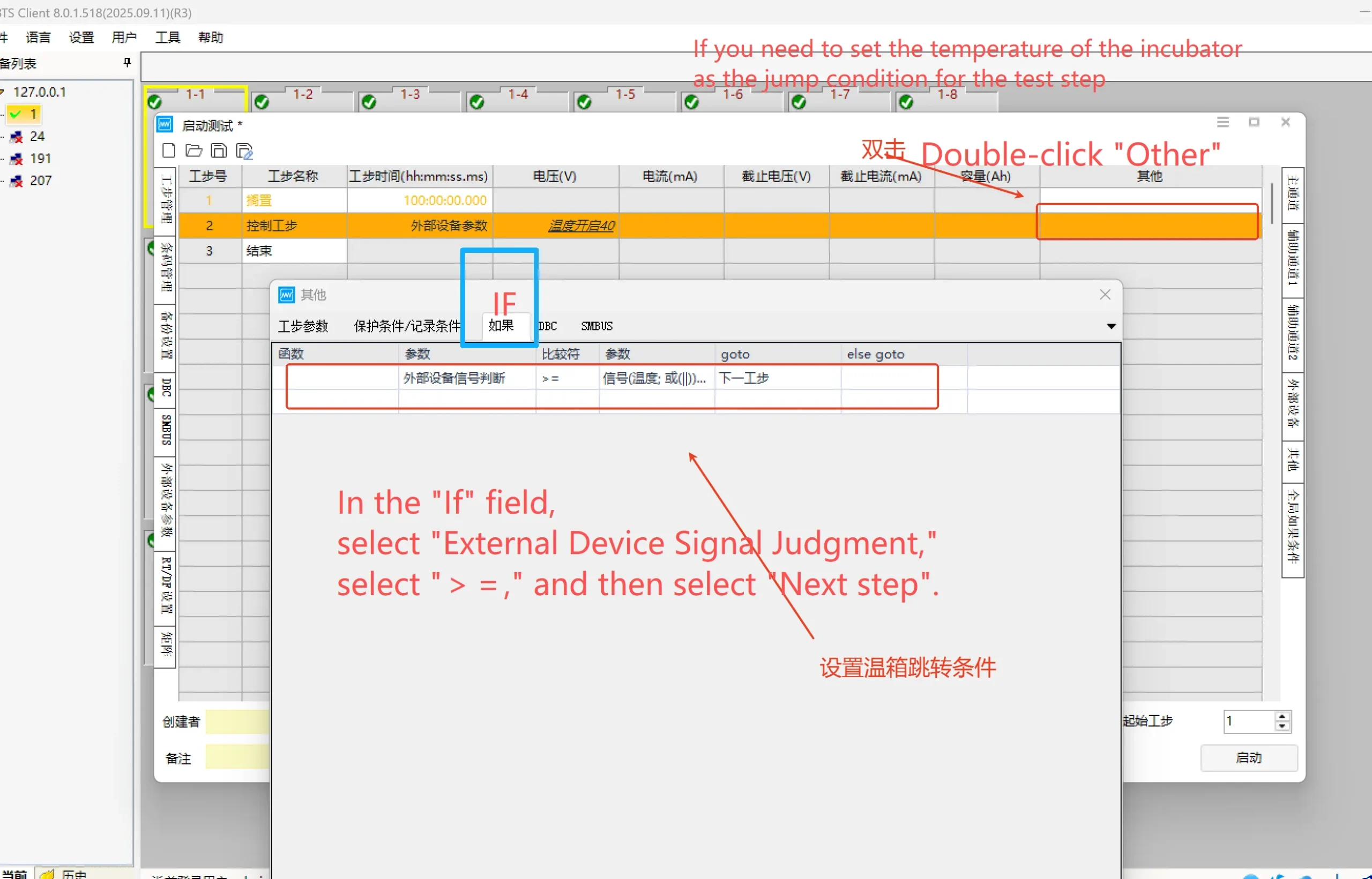This screenshot has width=1372, height=879.
Task: Click the green check icon of channel 1-1
Action: point(155,102)
